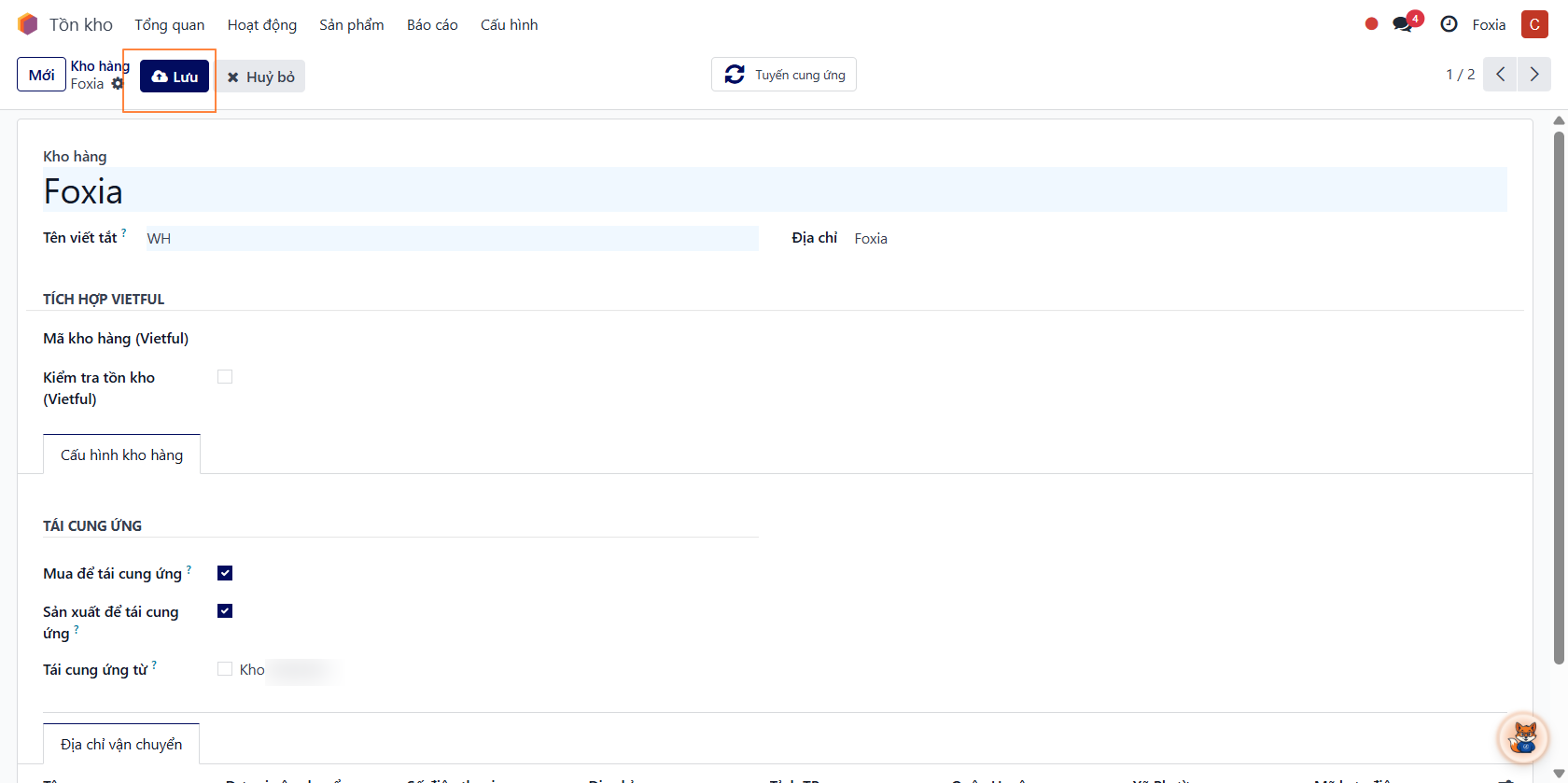Uncheck Mua để tái cung ứng
Viewport: 1568px width, 783px height.
(x=225, y=573)
